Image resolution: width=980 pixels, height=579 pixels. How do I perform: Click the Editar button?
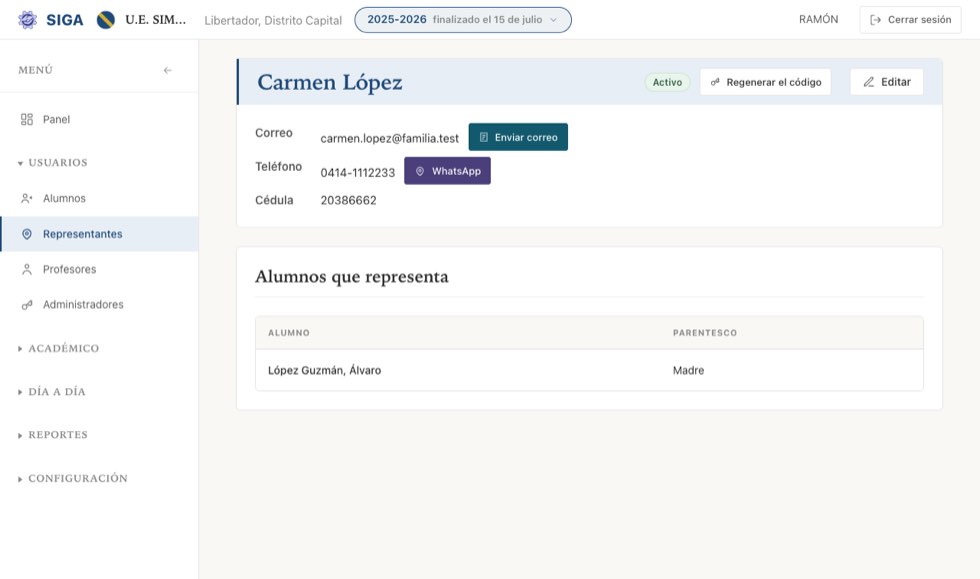[886, 82]
